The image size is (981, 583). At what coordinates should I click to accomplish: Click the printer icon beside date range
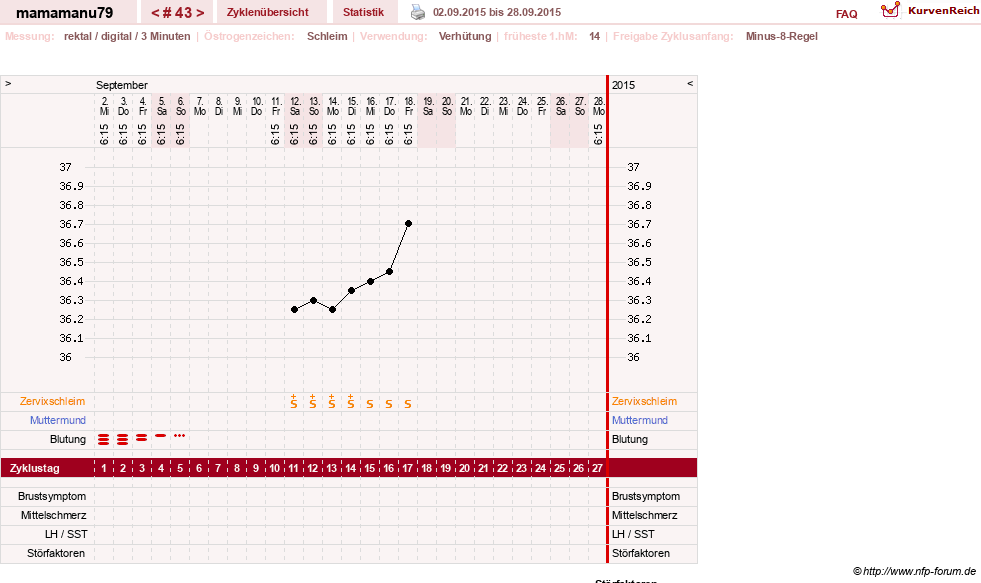pyautogui.click(x=417, y=12)
